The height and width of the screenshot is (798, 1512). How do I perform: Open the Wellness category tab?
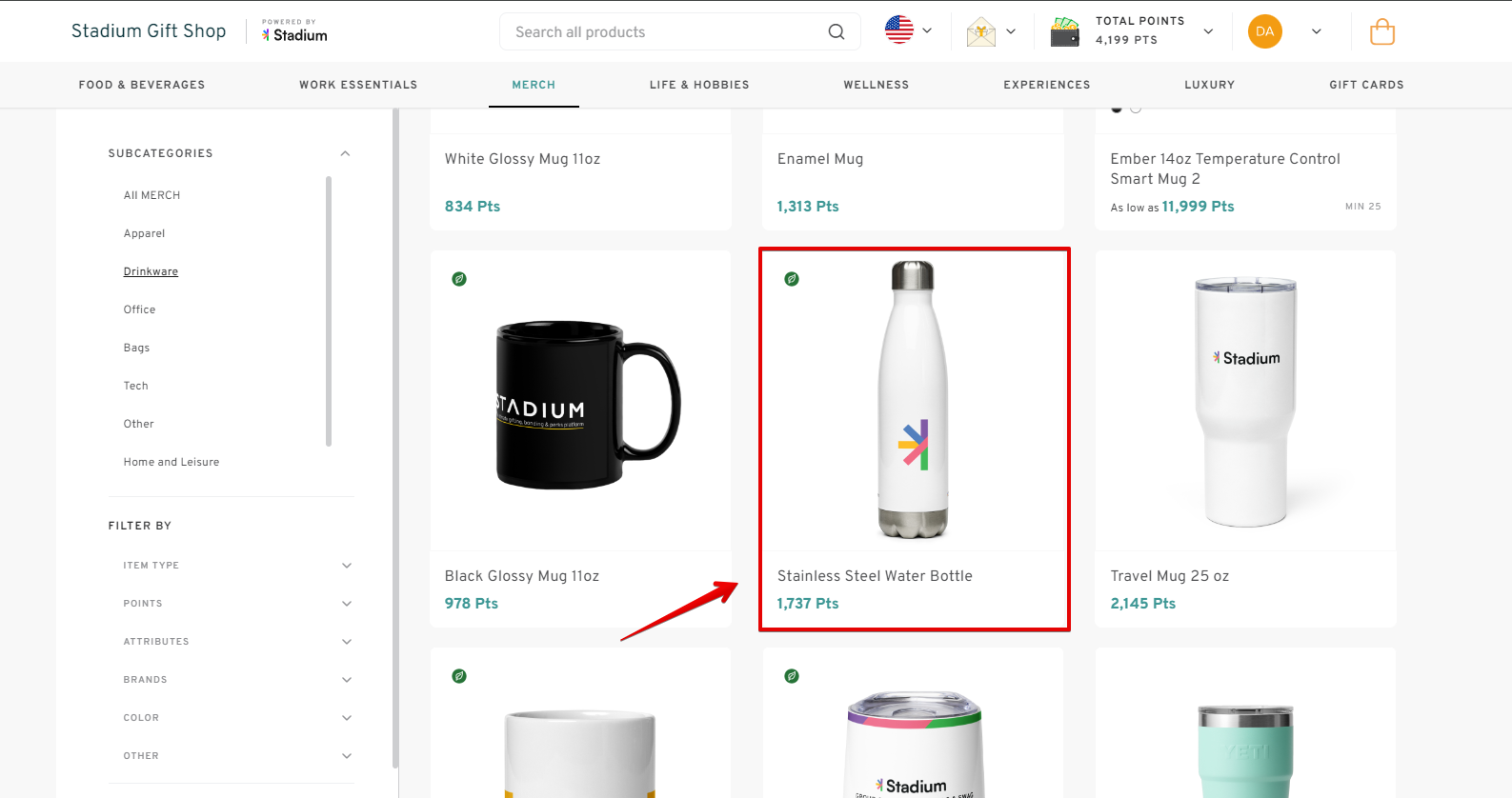[876, 85]
